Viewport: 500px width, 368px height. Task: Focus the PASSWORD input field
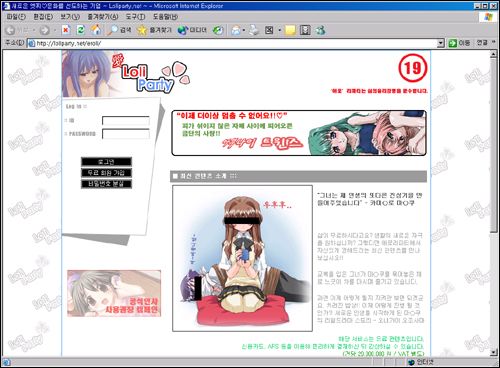coord(126,134)
